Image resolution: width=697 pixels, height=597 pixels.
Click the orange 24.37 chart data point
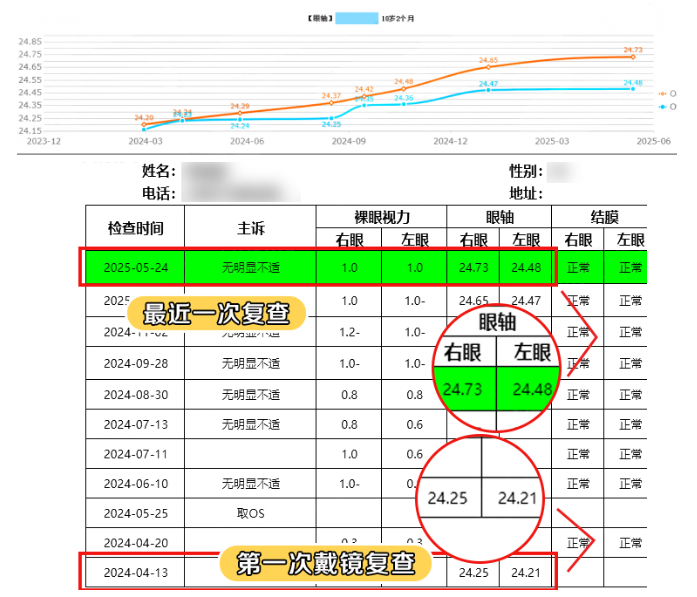331,102
